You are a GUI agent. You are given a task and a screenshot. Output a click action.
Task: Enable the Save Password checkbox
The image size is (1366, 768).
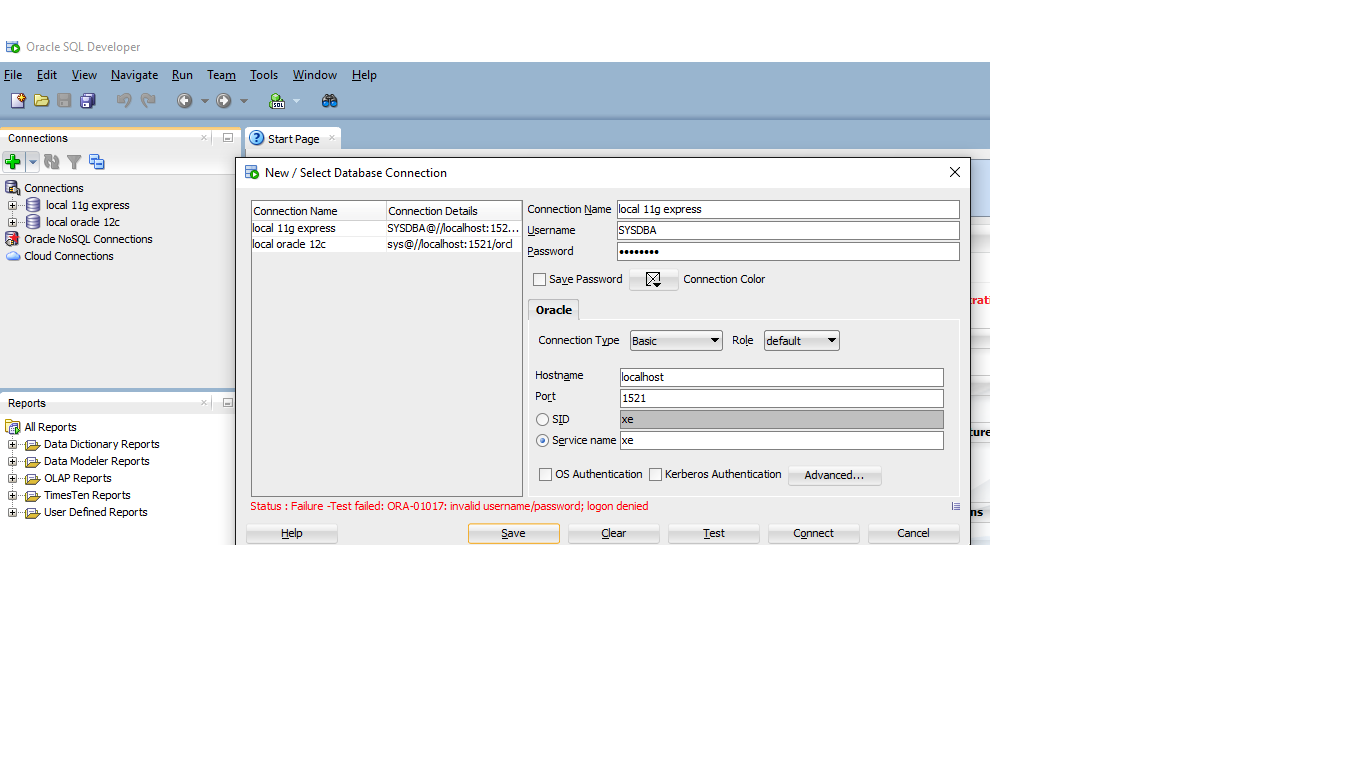pos(540,280)
